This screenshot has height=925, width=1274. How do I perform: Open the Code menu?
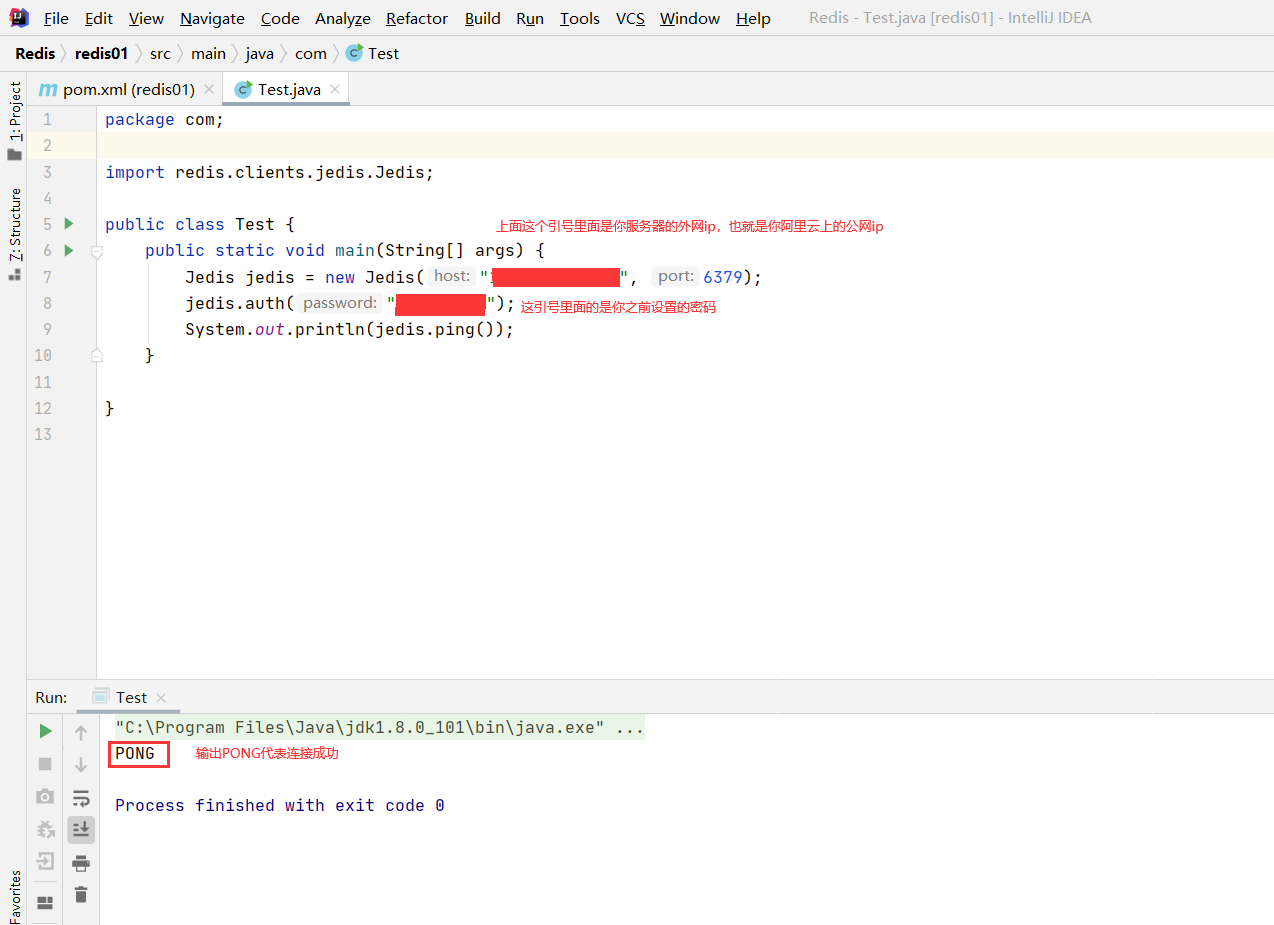click(280, 18)
